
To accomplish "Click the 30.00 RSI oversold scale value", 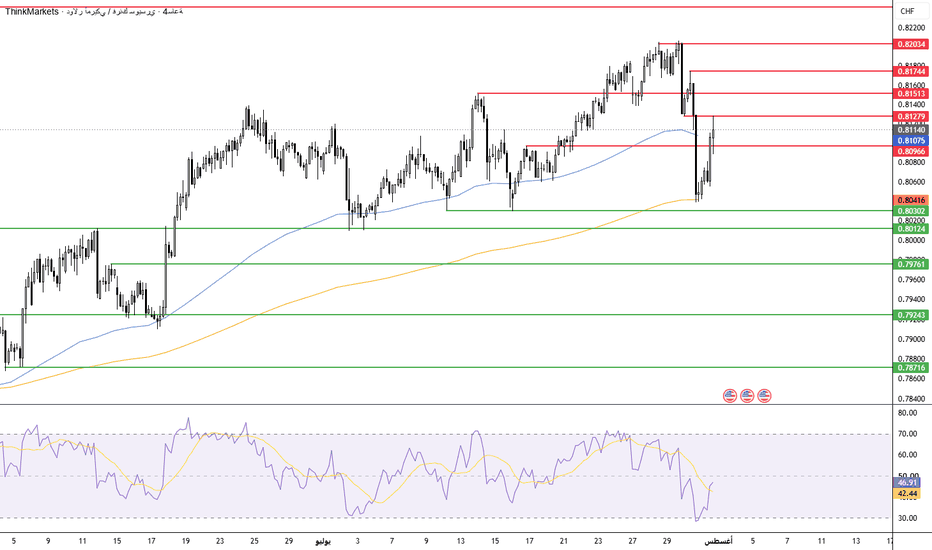I will (x=907, y=518).
